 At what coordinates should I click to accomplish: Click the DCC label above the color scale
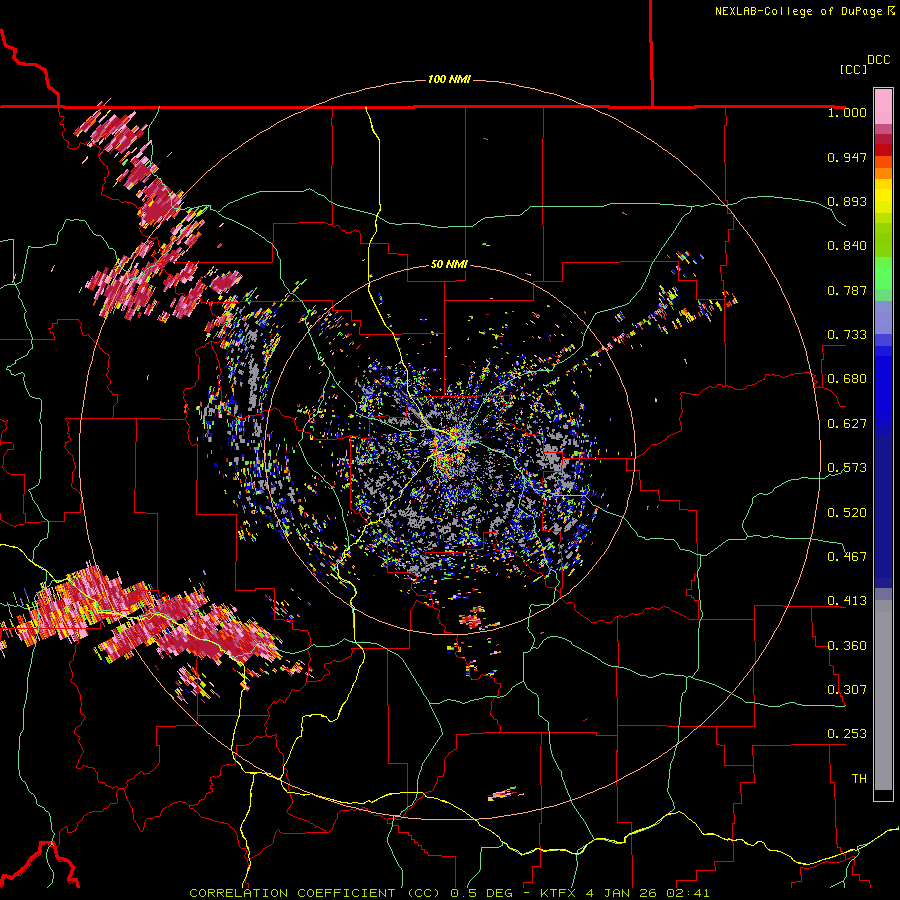878,60
